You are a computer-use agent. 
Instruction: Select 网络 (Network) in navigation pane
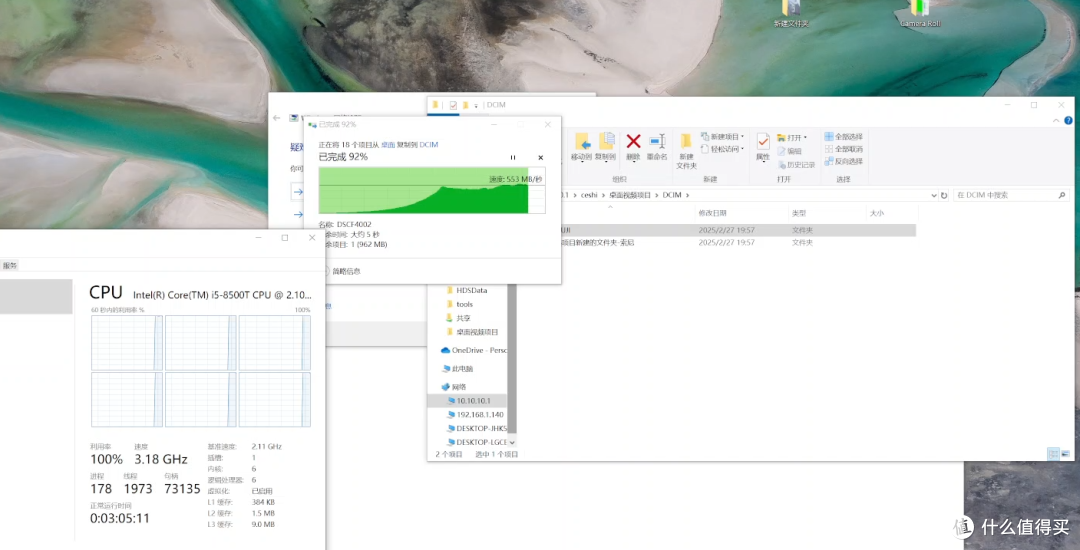click(453, 387)
